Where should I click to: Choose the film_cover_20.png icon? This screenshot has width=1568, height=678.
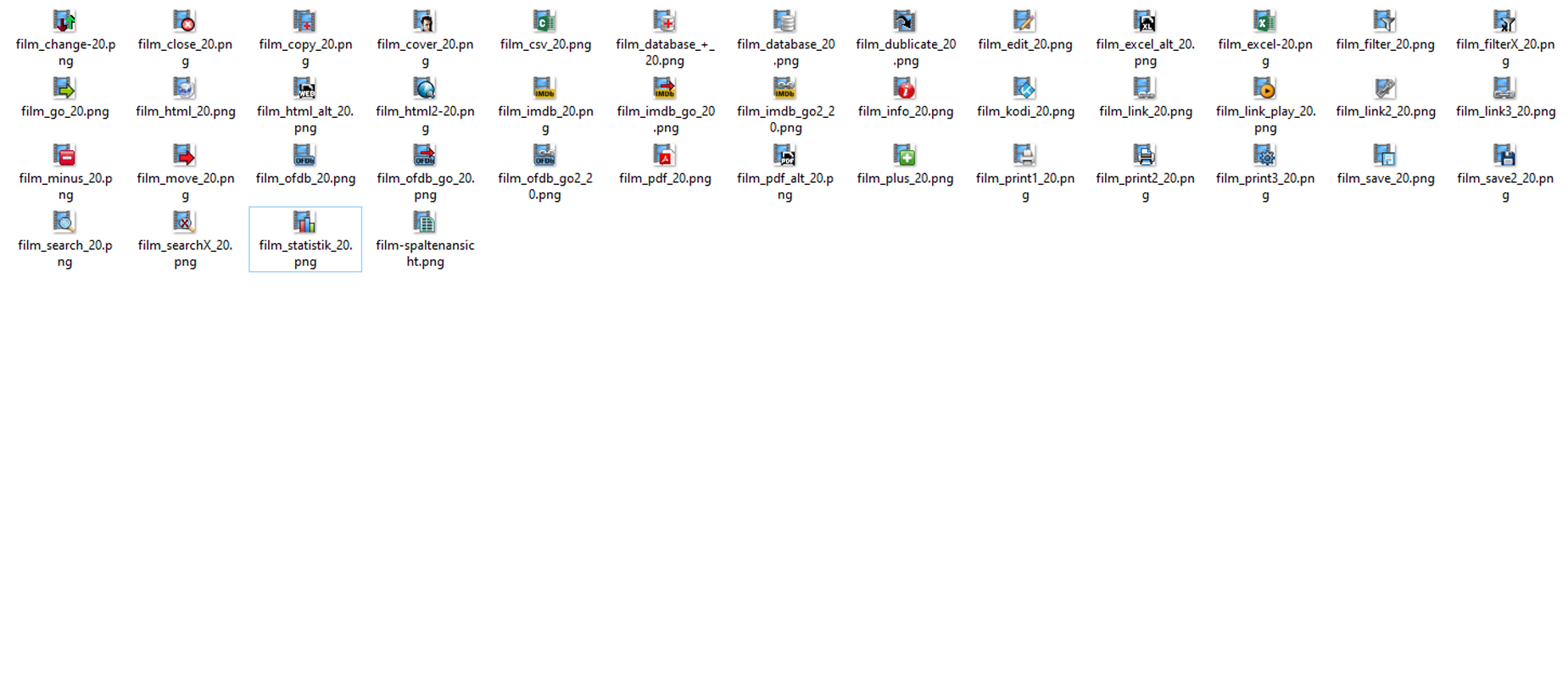tap(424, 20)
